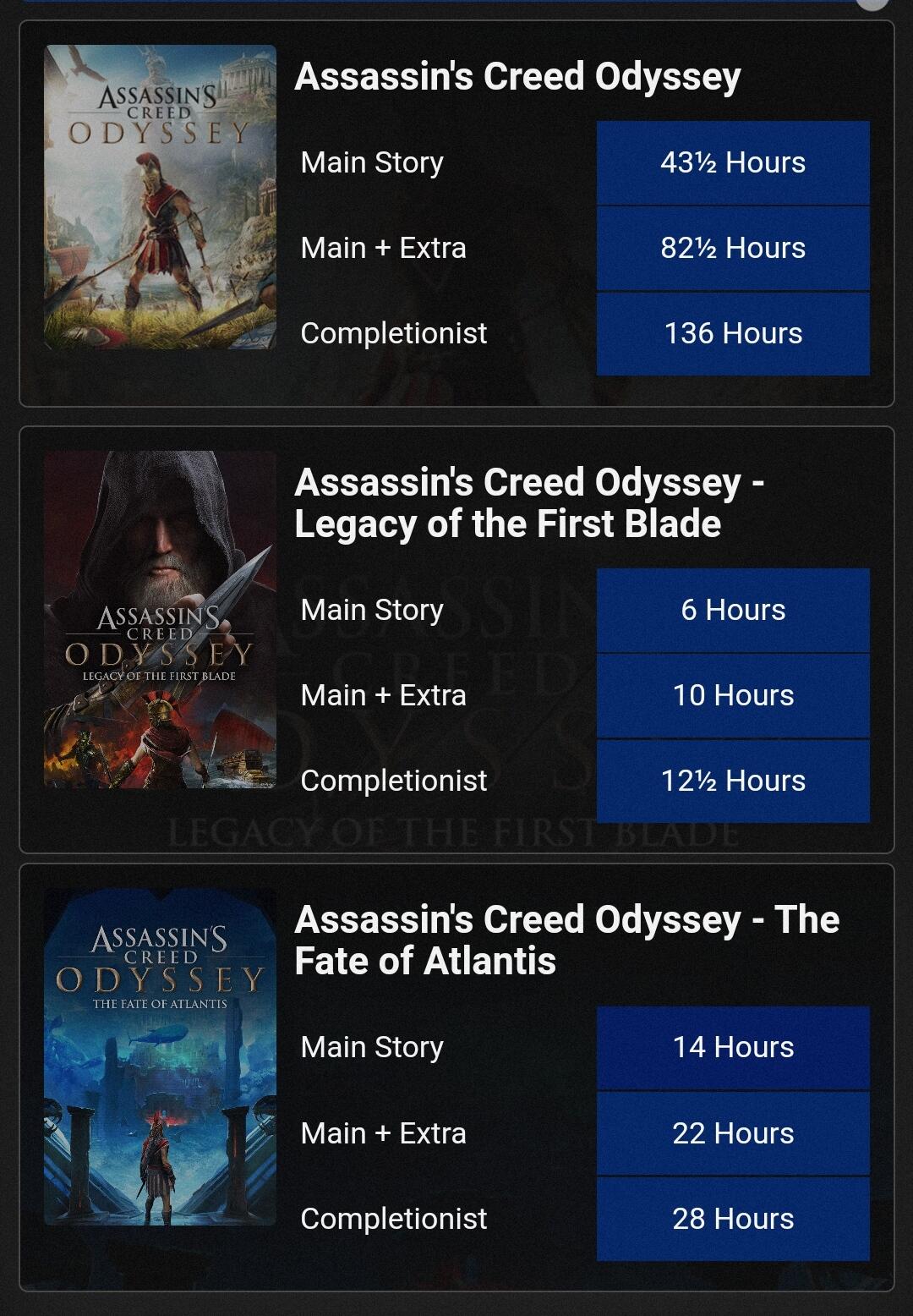
Task: Select the 12½ Hours Completionist box
Action: click(x=733, y=781)
